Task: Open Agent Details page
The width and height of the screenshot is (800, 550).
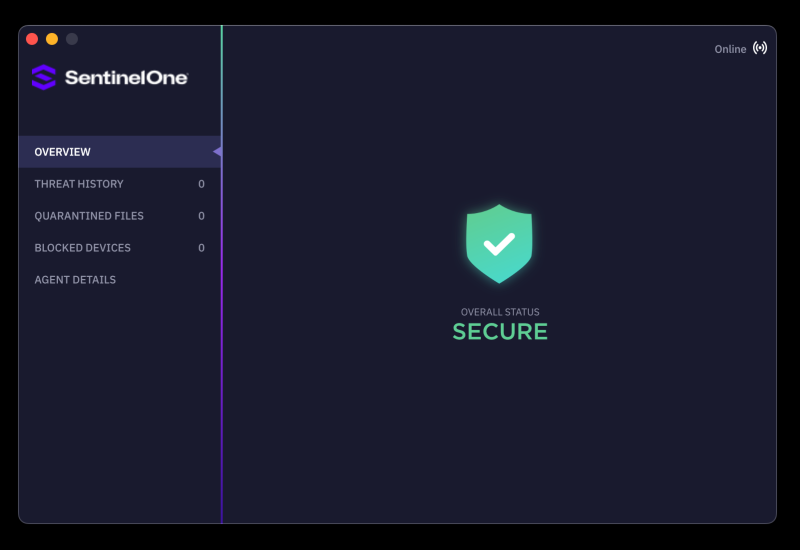Action: (119, 280)
